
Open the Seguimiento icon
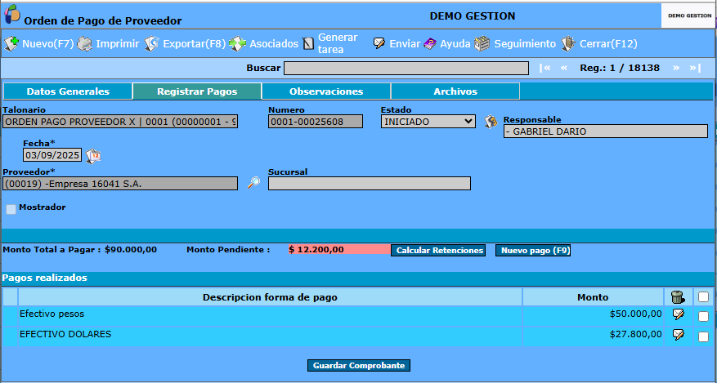pos(482,44)
